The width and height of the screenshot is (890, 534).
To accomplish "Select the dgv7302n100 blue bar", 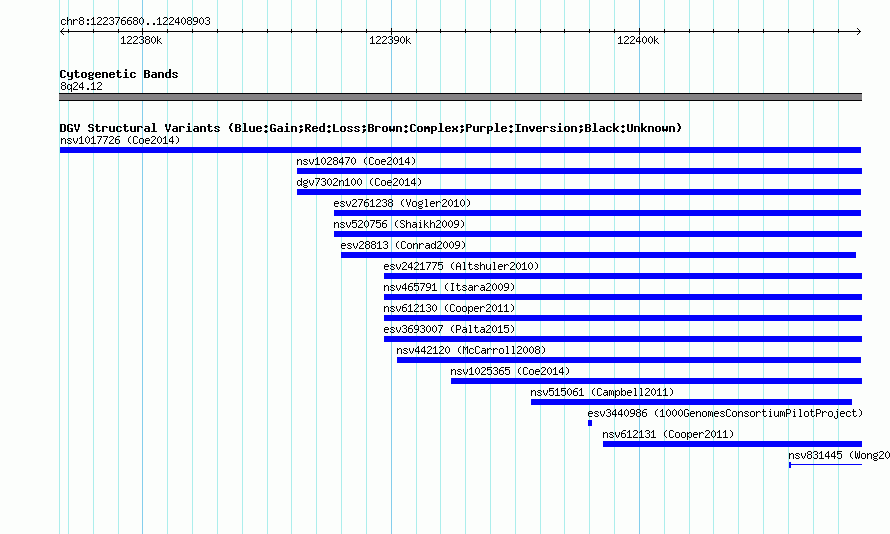I will point(579,192).
